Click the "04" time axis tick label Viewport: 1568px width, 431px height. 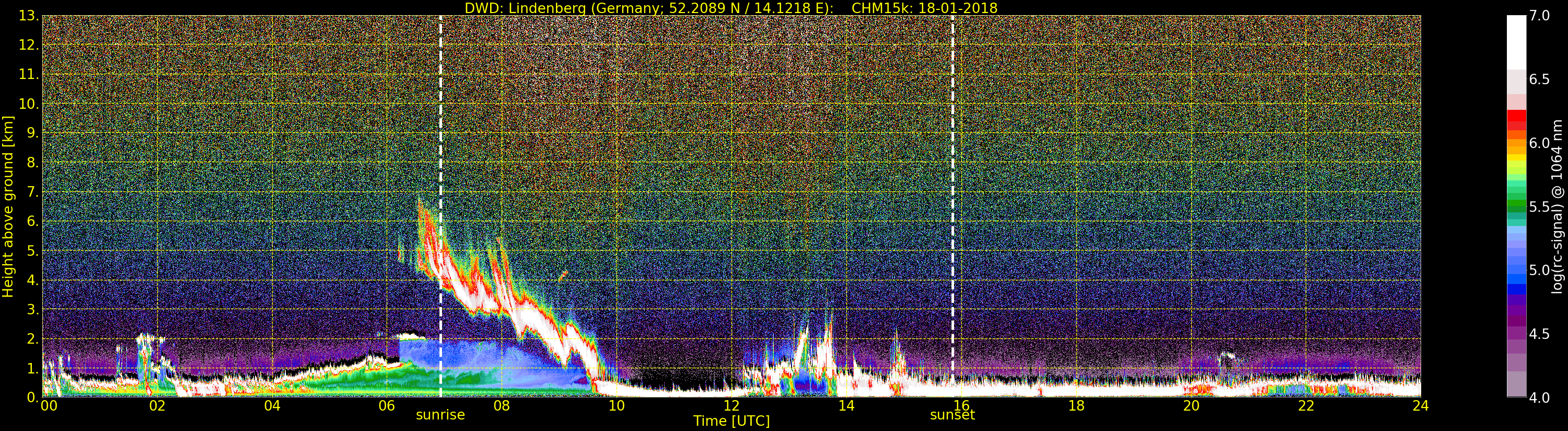pos(272,406)
